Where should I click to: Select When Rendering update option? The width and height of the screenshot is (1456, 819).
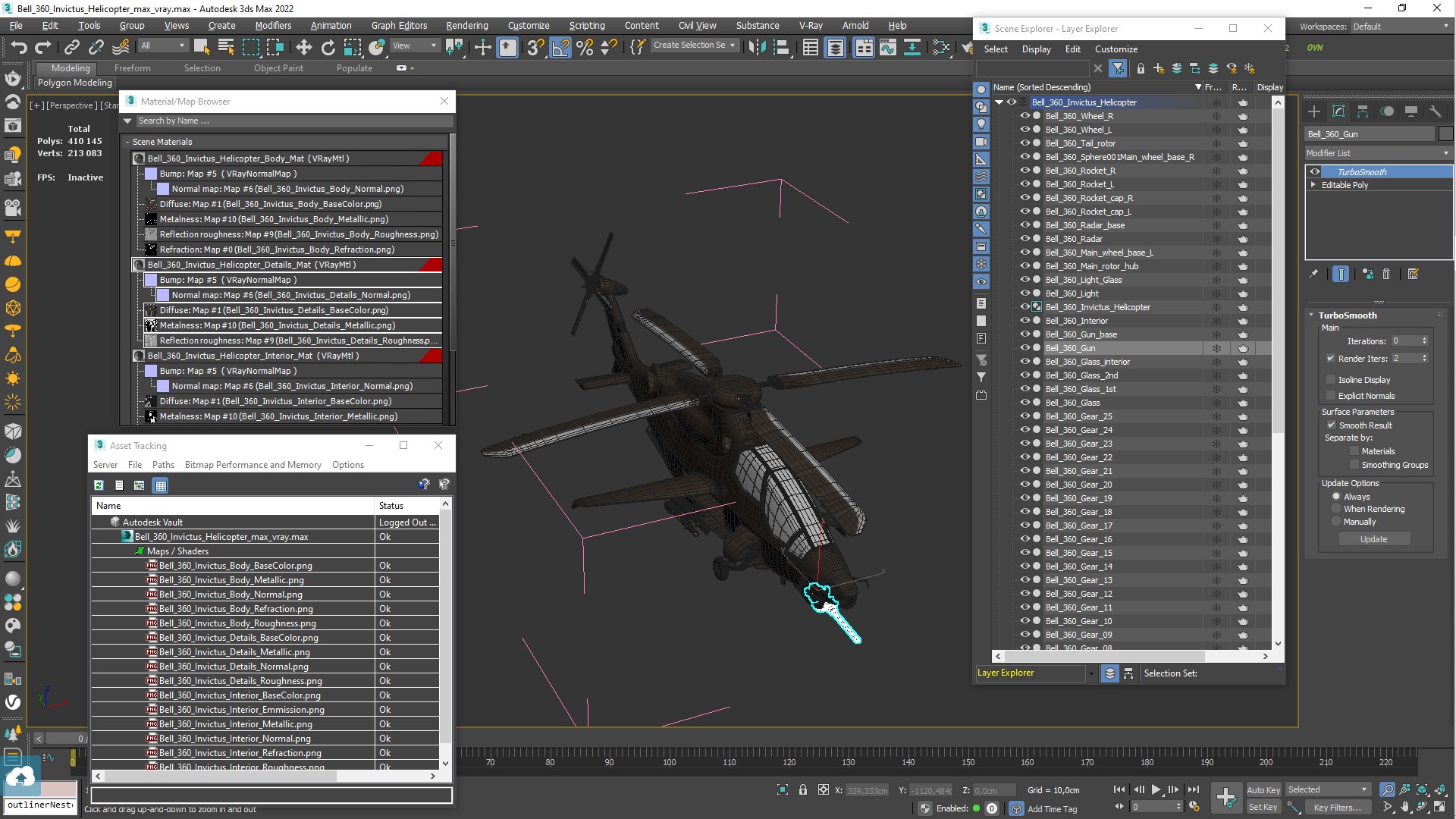(x=1336, y=509)
